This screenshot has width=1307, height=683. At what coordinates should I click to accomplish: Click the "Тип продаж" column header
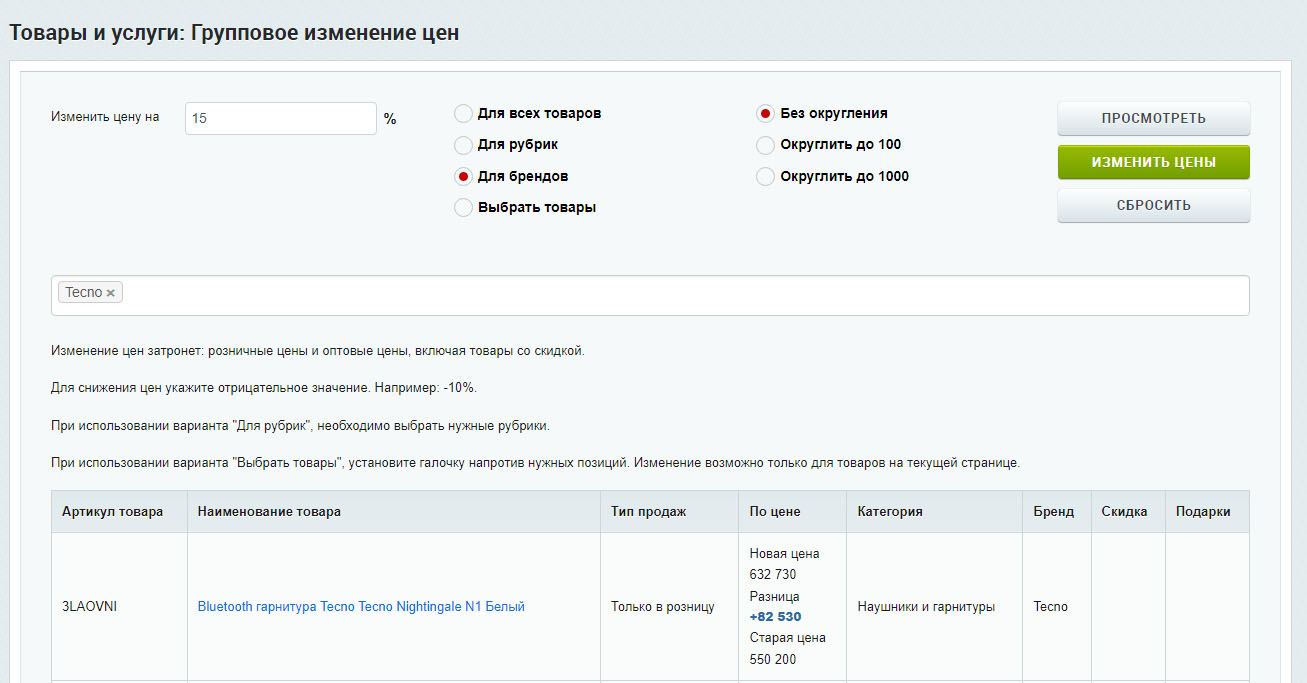[648, 512]
